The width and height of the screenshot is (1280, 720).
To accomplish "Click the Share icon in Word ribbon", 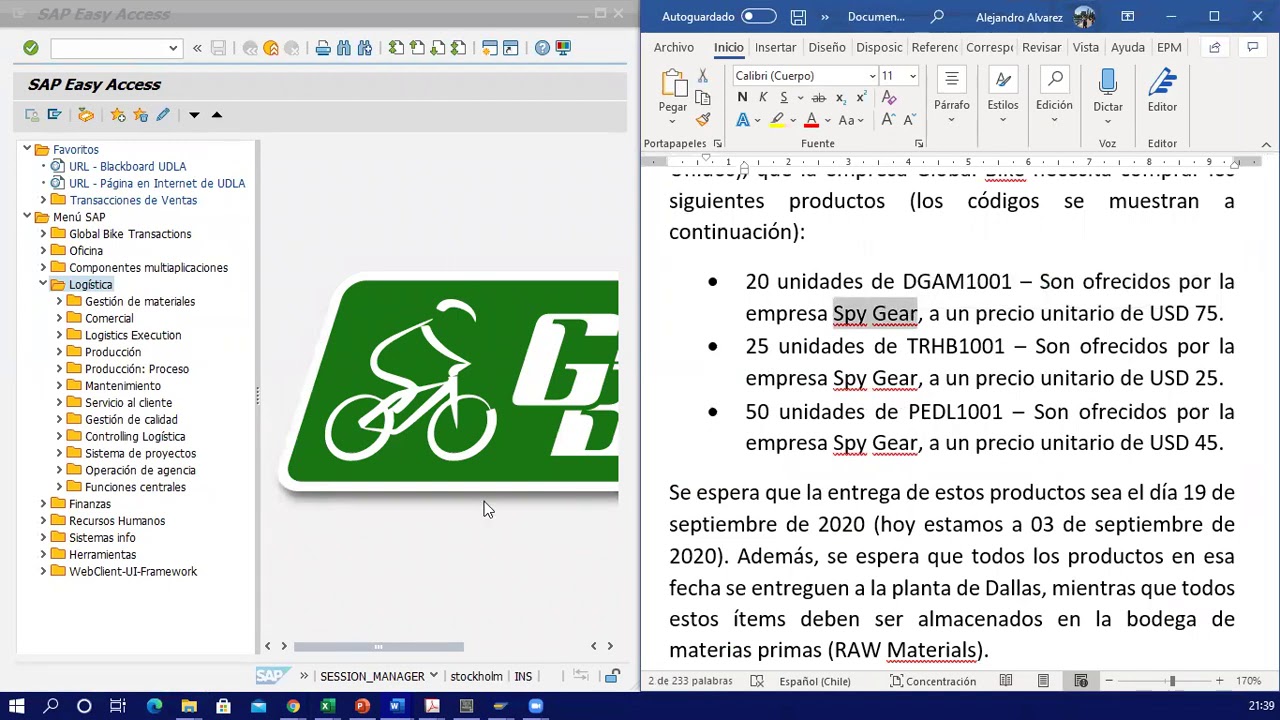I will (1215, 47).
